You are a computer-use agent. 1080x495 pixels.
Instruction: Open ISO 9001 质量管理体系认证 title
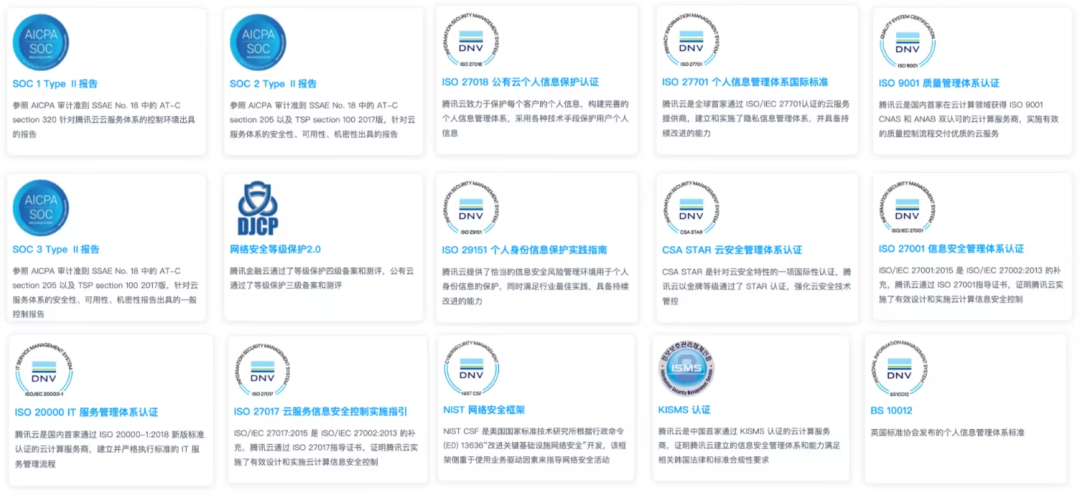(939, 83)
